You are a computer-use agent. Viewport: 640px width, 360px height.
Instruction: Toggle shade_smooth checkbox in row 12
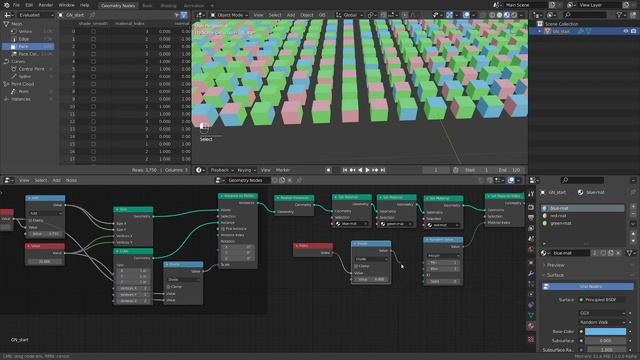[93, 121]
